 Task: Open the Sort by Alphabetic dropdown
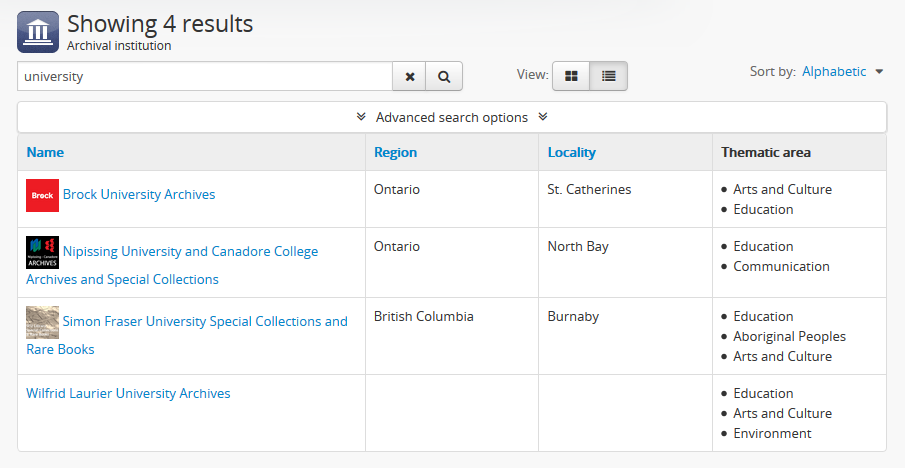834,71
